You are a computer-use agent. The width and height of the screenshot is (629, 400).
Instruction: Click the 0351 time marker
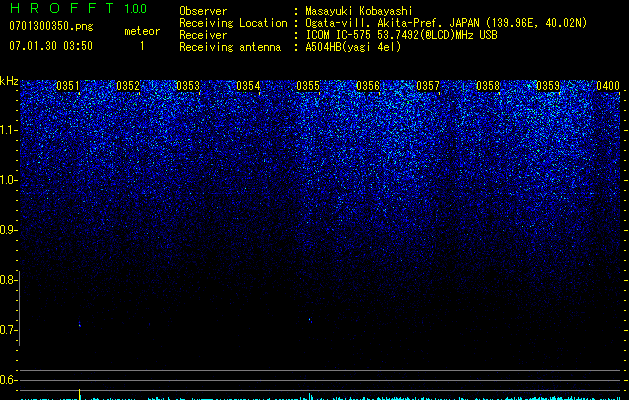pos(68,86)
